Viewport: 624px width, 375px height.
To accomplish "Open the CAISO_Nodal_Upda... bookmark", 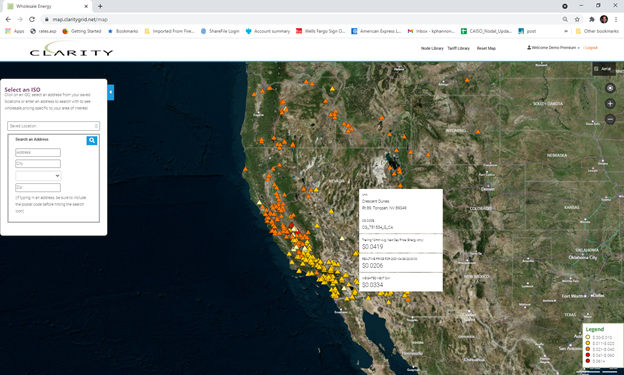I will [x=486, y=31].
